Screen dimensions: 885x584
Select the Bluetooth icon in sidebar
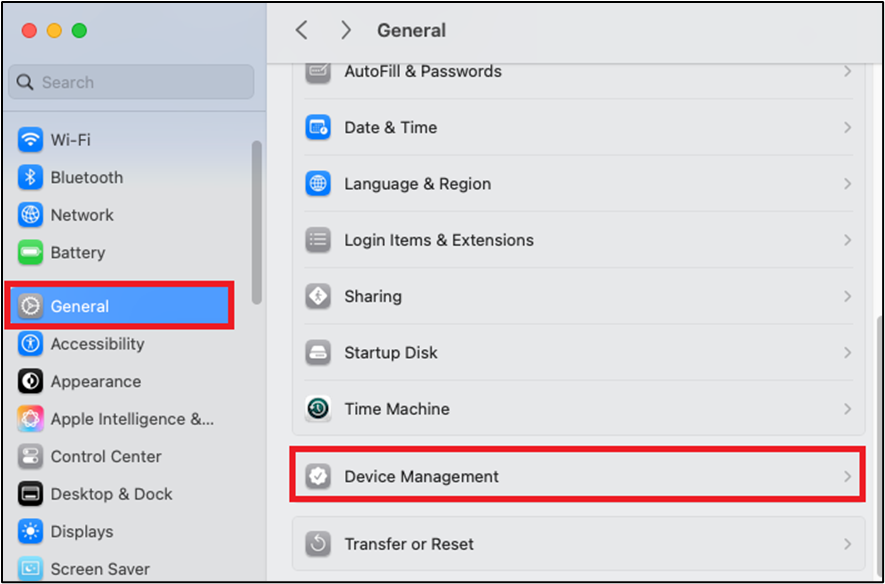click(30, 177)
